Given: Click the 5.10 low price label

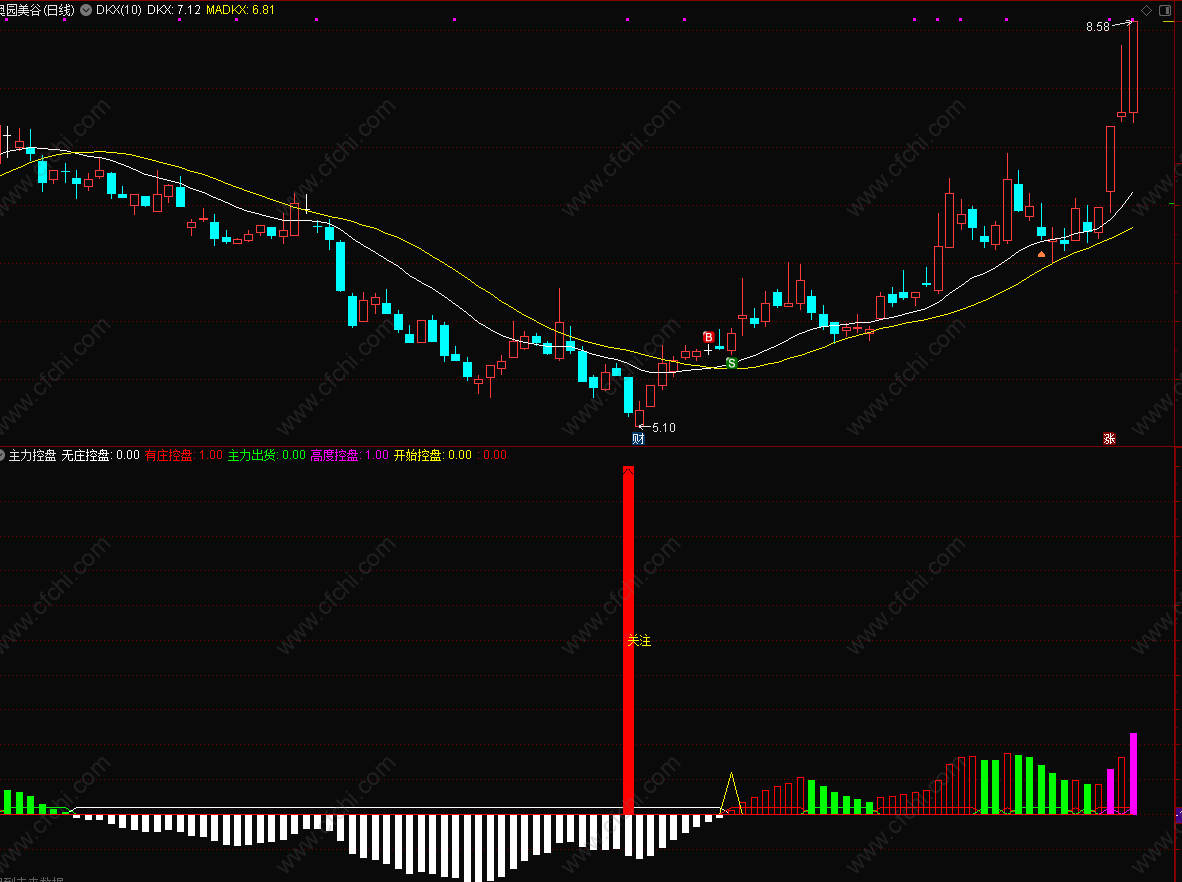Looking at the screenshot, I should (664, 427).
